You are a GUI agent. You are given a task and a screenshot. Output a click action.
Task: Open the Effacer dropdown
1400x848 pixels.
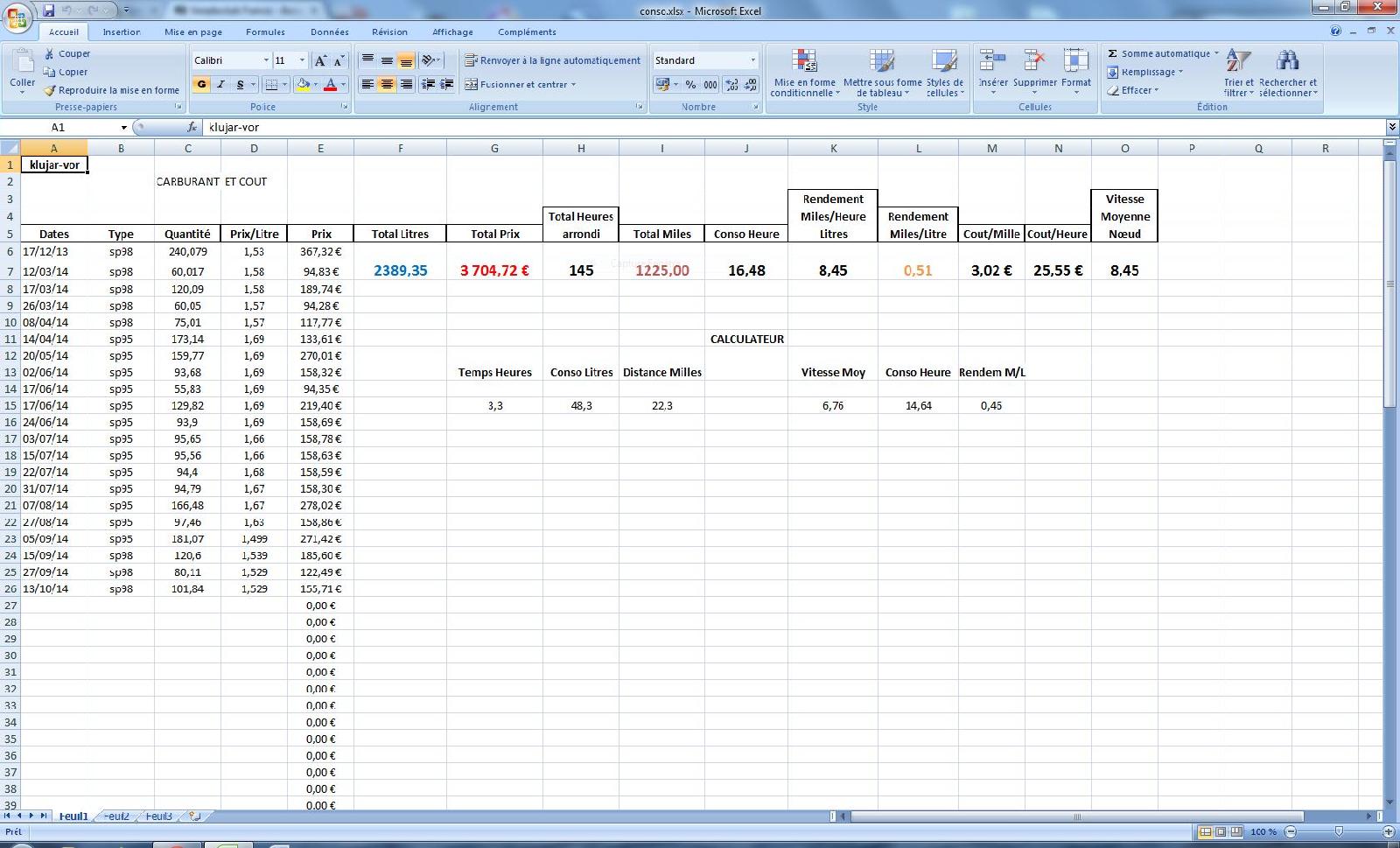(x=1133, y=90)
